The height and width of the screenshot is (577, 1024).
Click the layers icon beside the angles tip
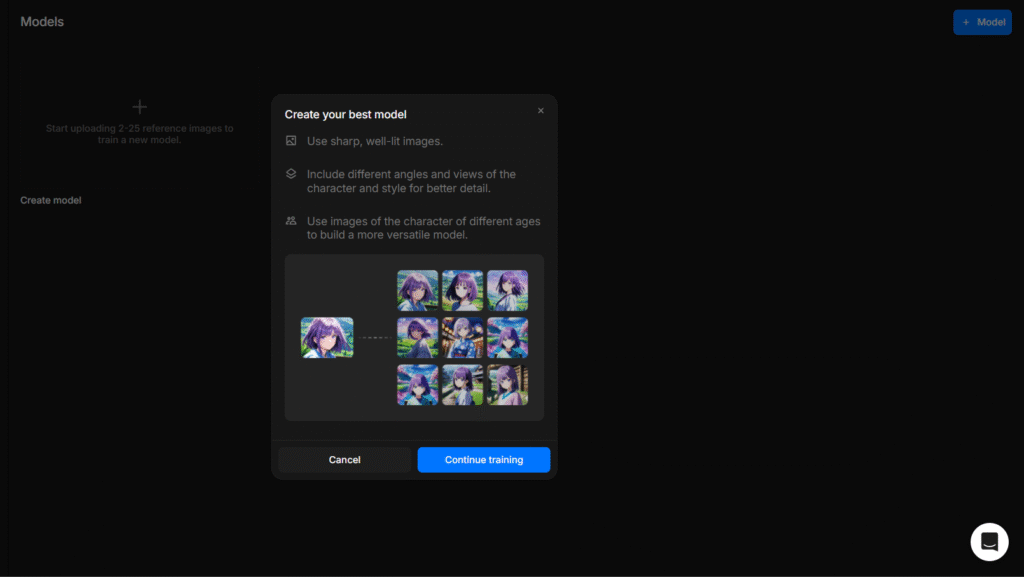291,174
